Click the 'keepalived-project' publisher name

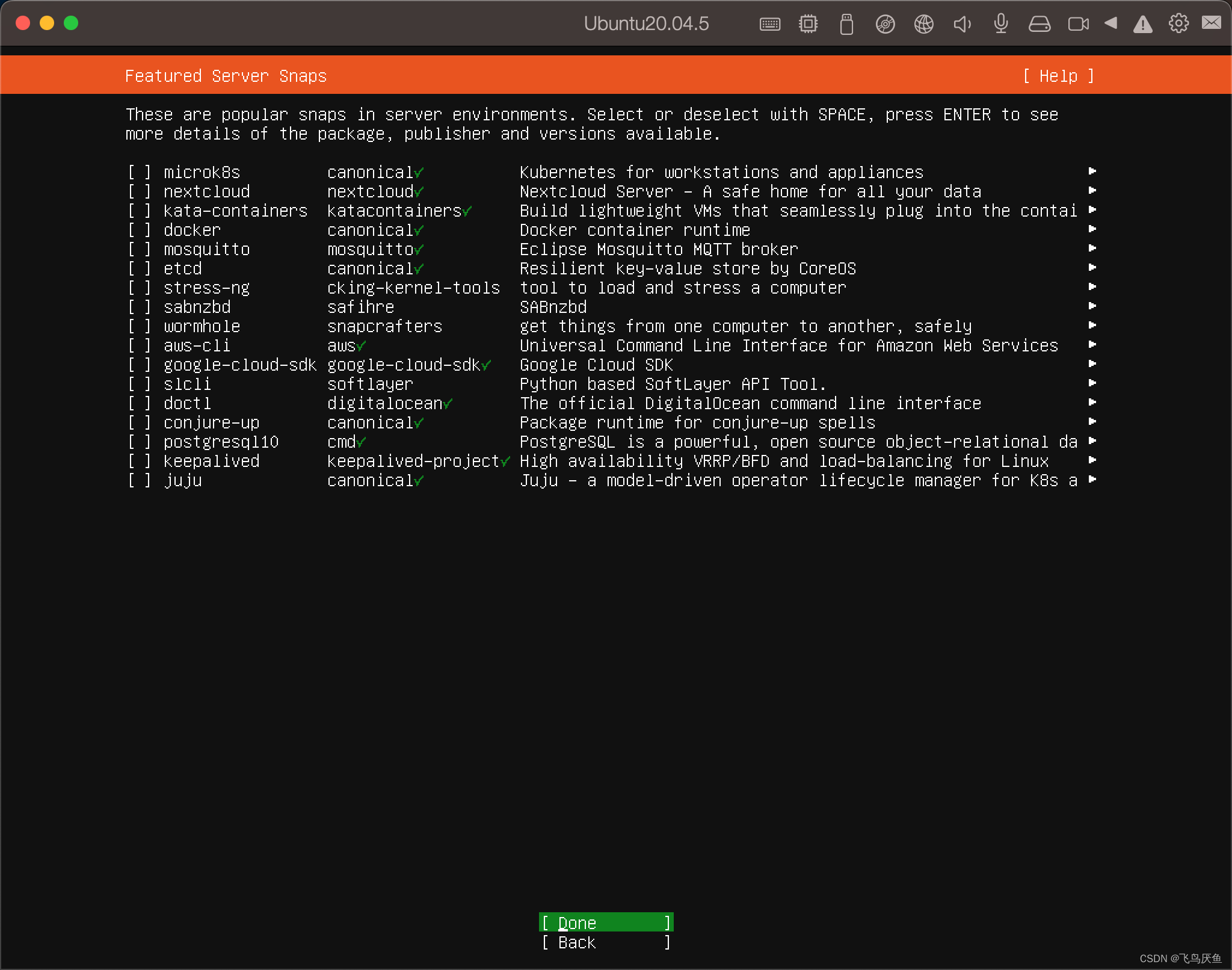coord(414,462)
